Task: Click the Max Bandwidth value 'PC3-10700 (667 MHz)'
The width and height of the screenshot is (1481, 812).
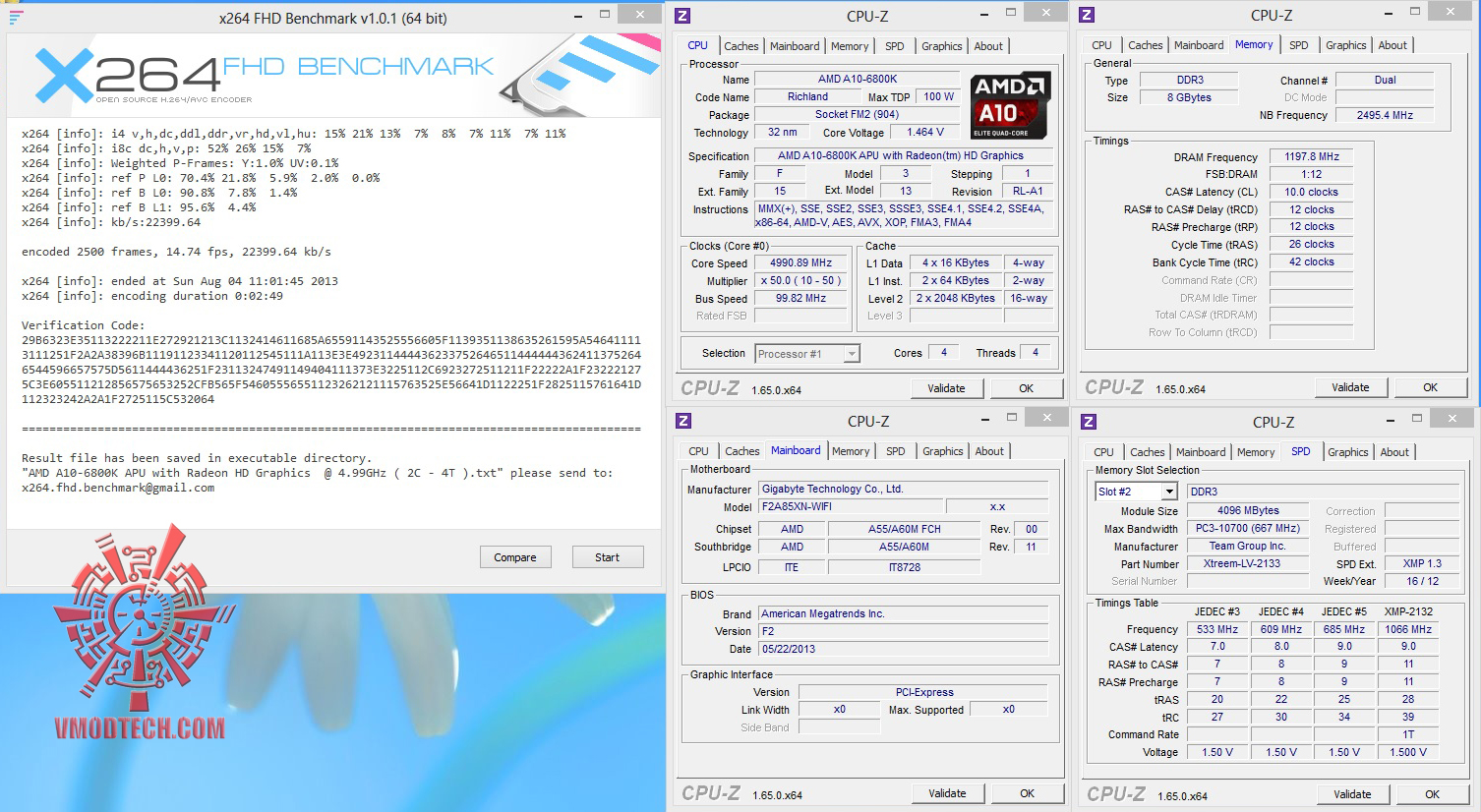Action: pos(1248,529)
